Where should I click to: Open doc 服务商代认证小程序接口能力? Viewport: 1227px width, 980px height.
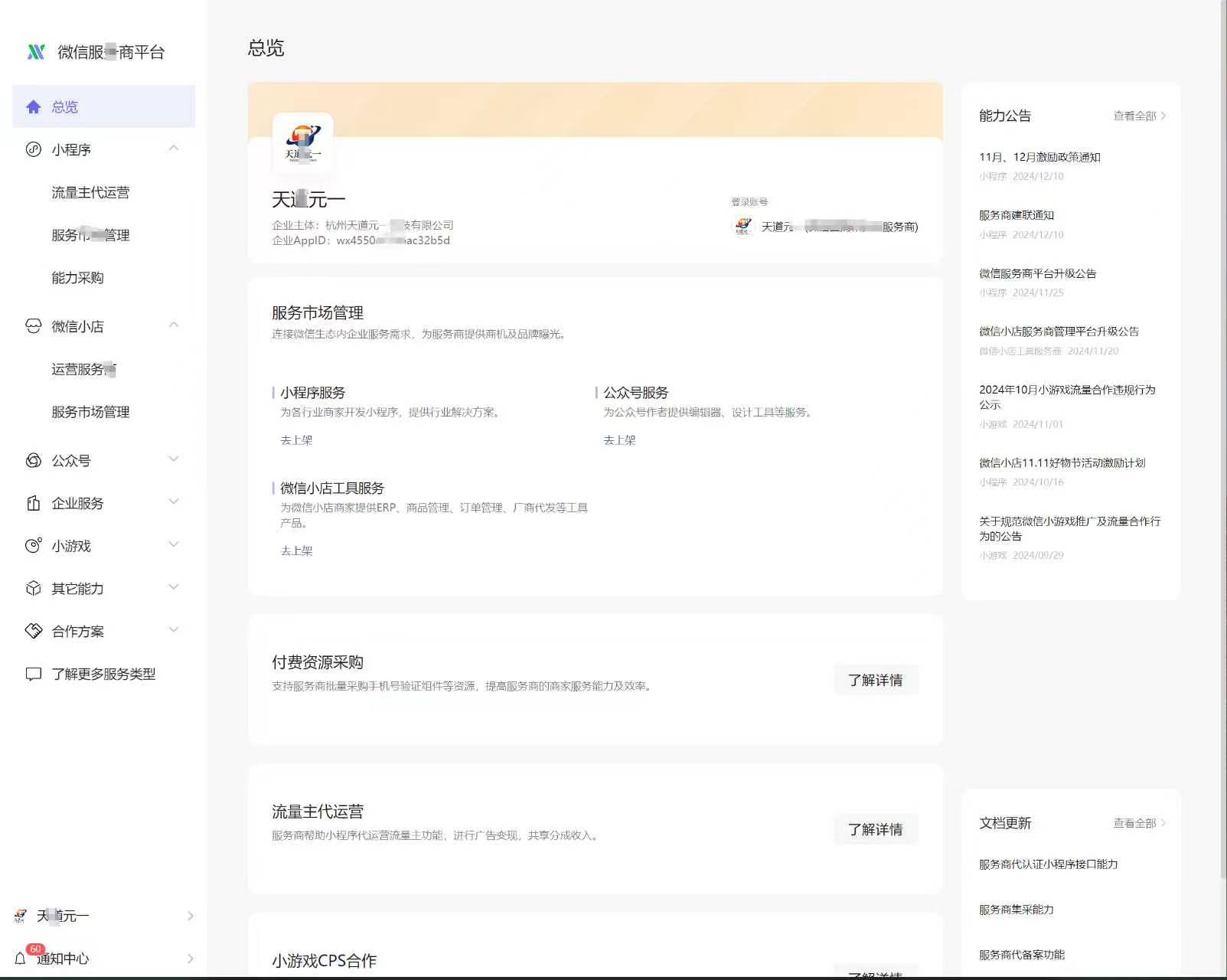(x=1048, y=864)
